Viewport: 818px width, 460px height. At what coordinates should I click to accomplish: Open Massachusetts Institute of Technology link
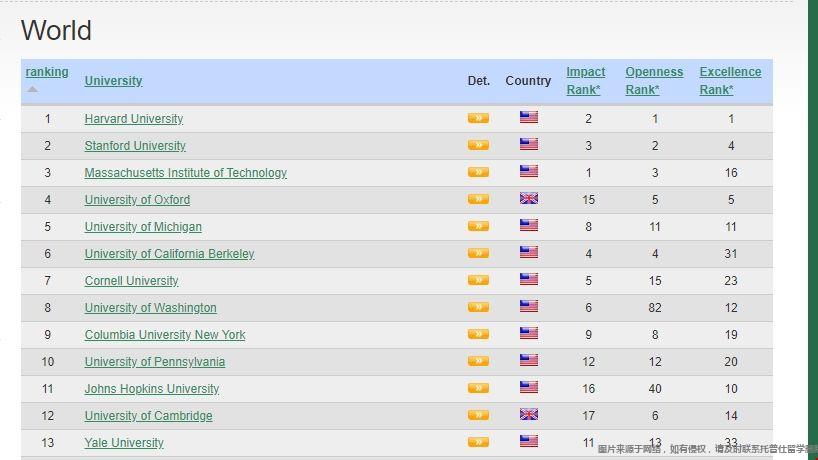coord(186,173)
